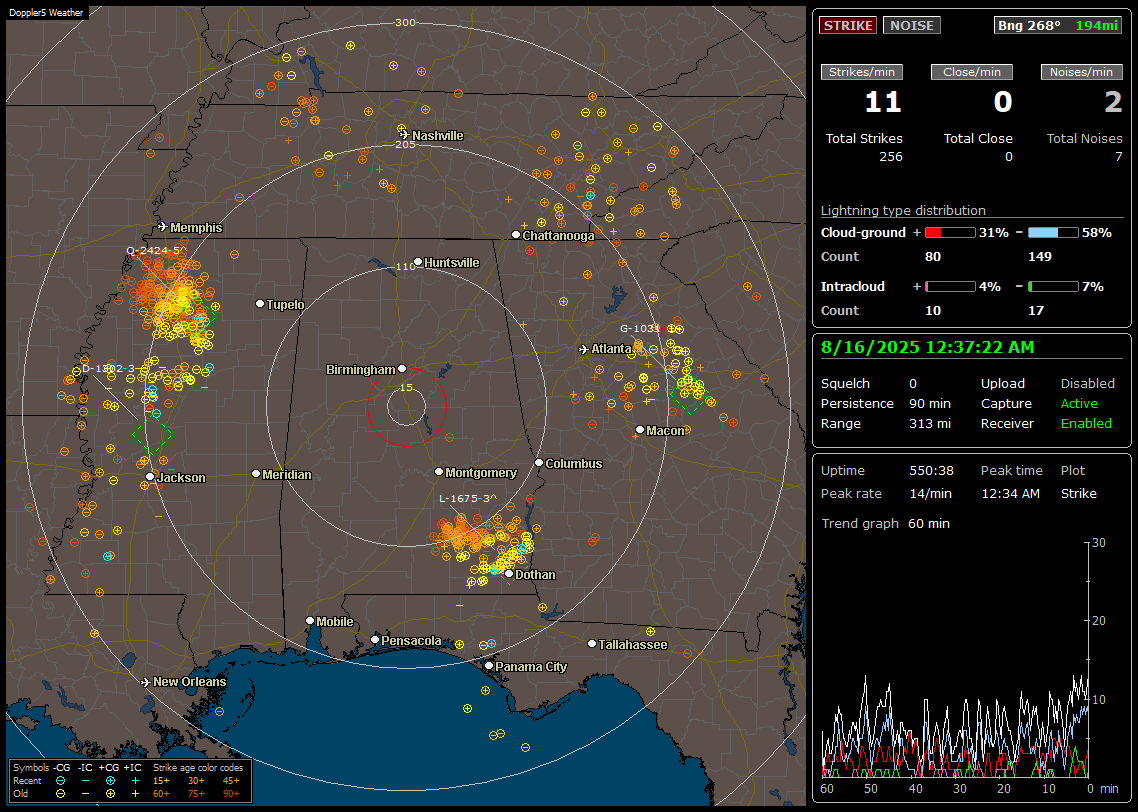Click the 60 minute mark on trend axis
Screen dimensions: 1138x812
click(827, 789)
